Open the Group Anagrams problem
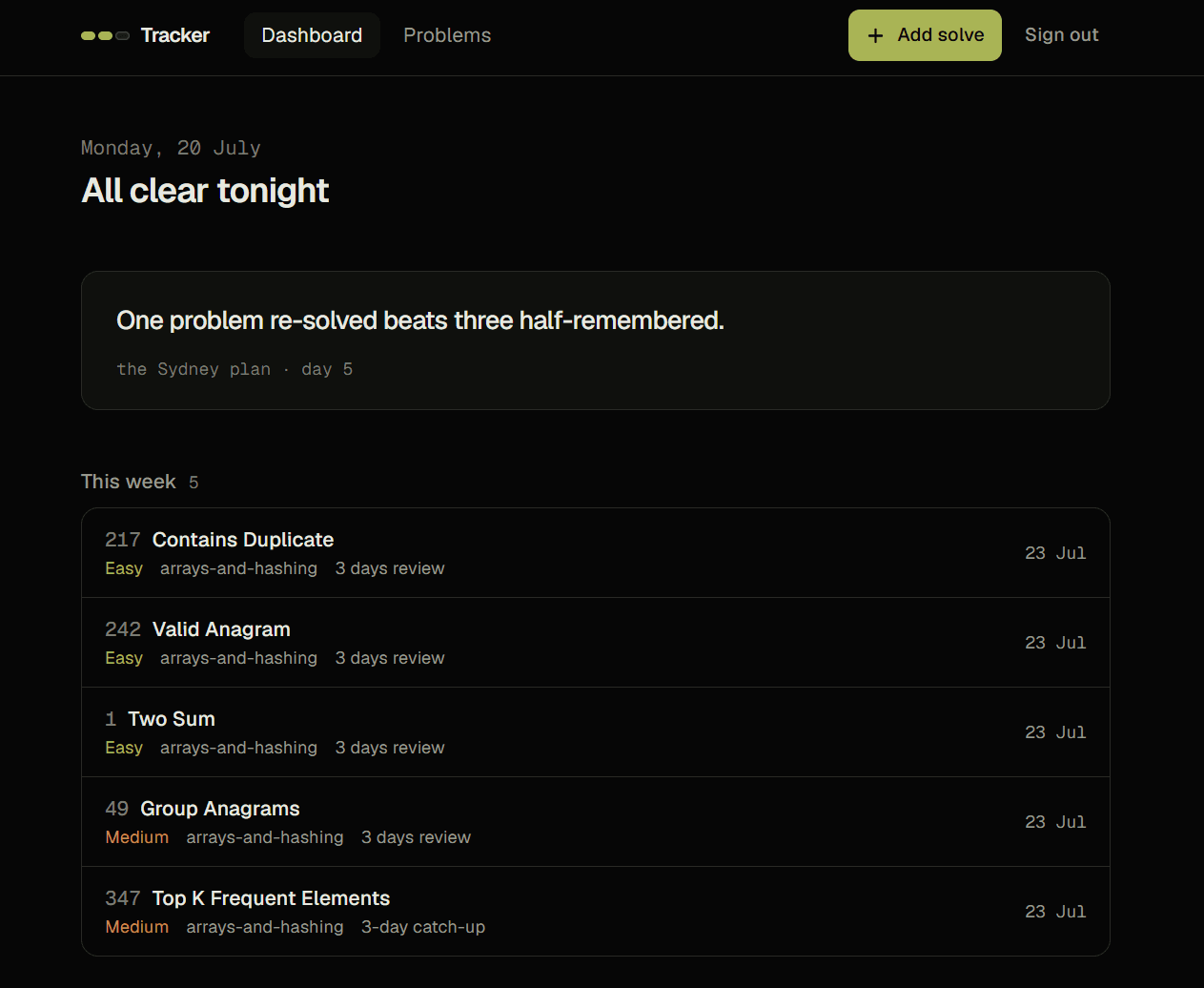 596,822
